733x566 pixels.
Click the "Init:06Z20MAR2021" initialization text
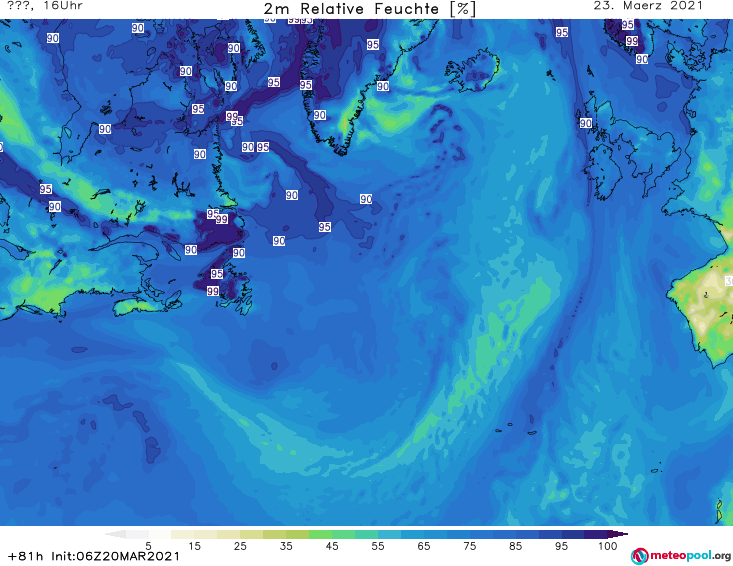(115, 556)
